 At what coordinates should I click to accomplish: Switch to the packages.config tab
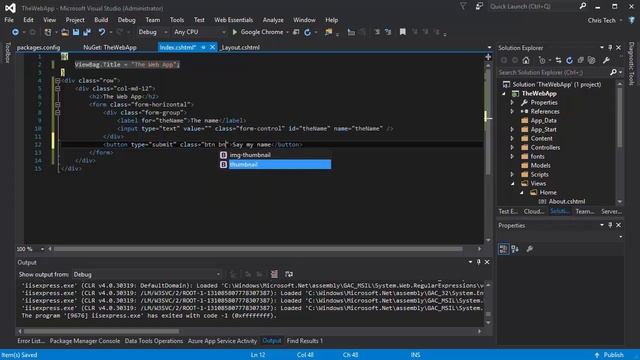point(38,47)
